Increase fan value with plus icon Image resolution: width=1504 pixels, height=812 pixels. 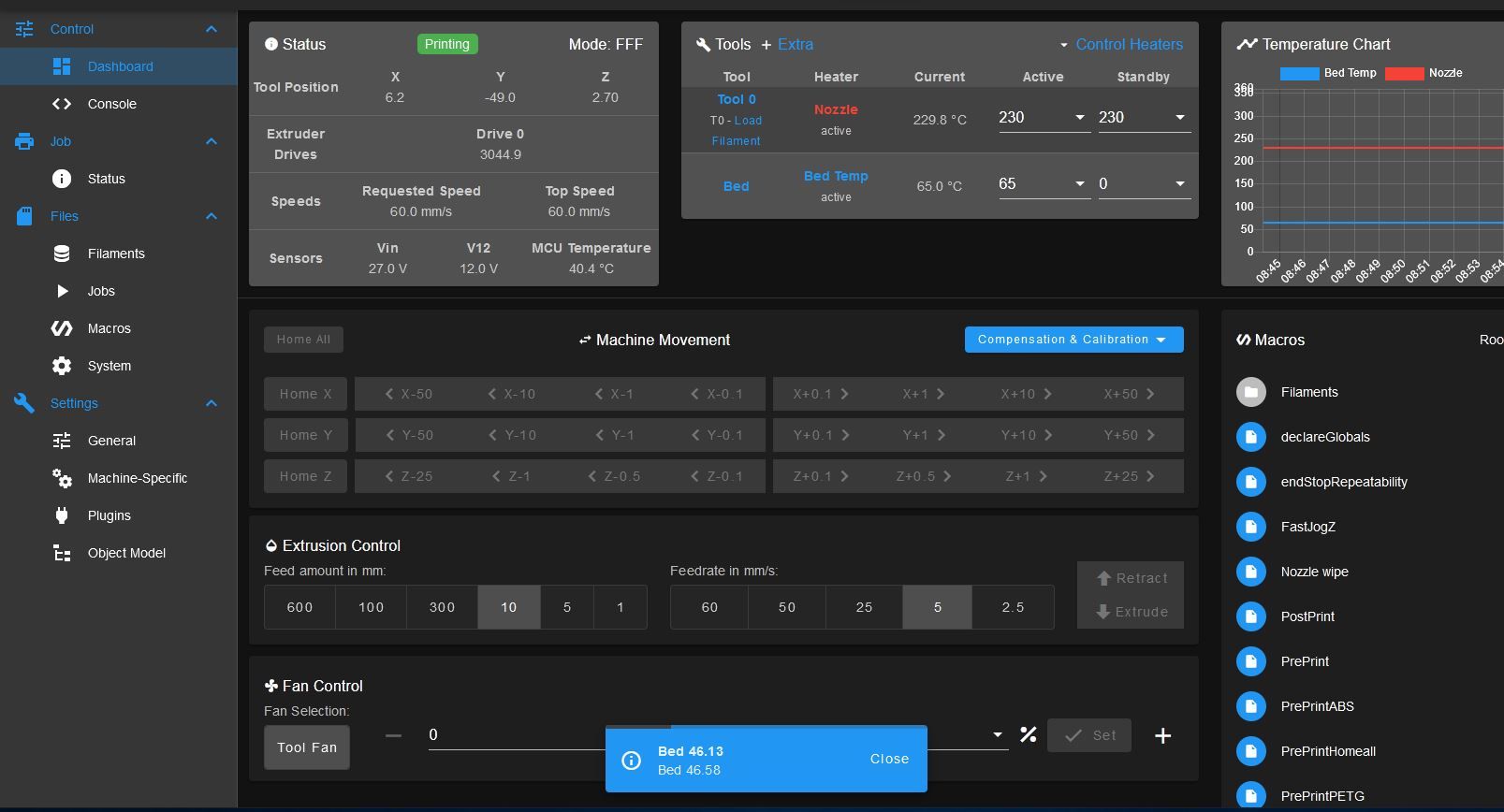tap(1162, 736)
